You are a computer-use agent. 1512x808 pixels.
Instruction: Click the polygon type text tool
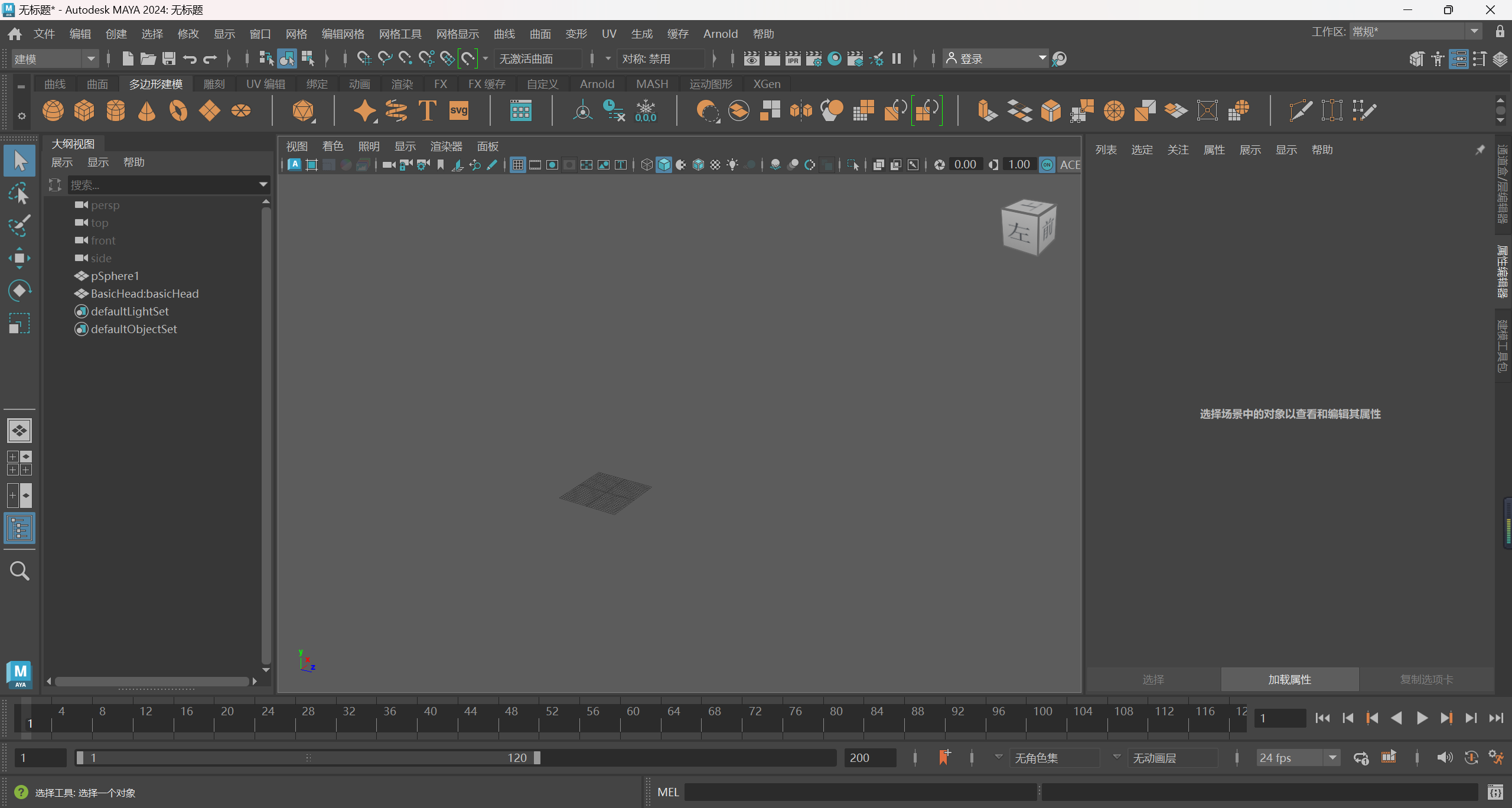(x=427, y=110)
